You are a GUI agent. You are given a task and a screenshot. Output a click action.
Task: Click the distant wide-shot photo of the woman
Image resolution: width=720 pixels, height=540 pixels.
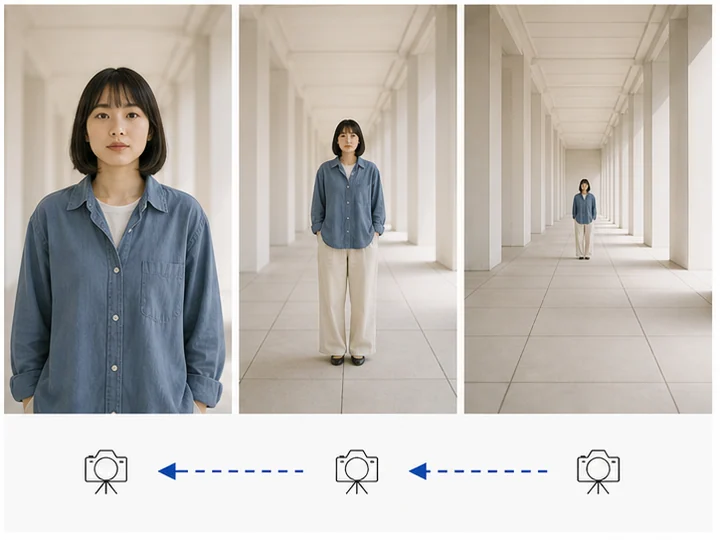(x=588, y=209)
